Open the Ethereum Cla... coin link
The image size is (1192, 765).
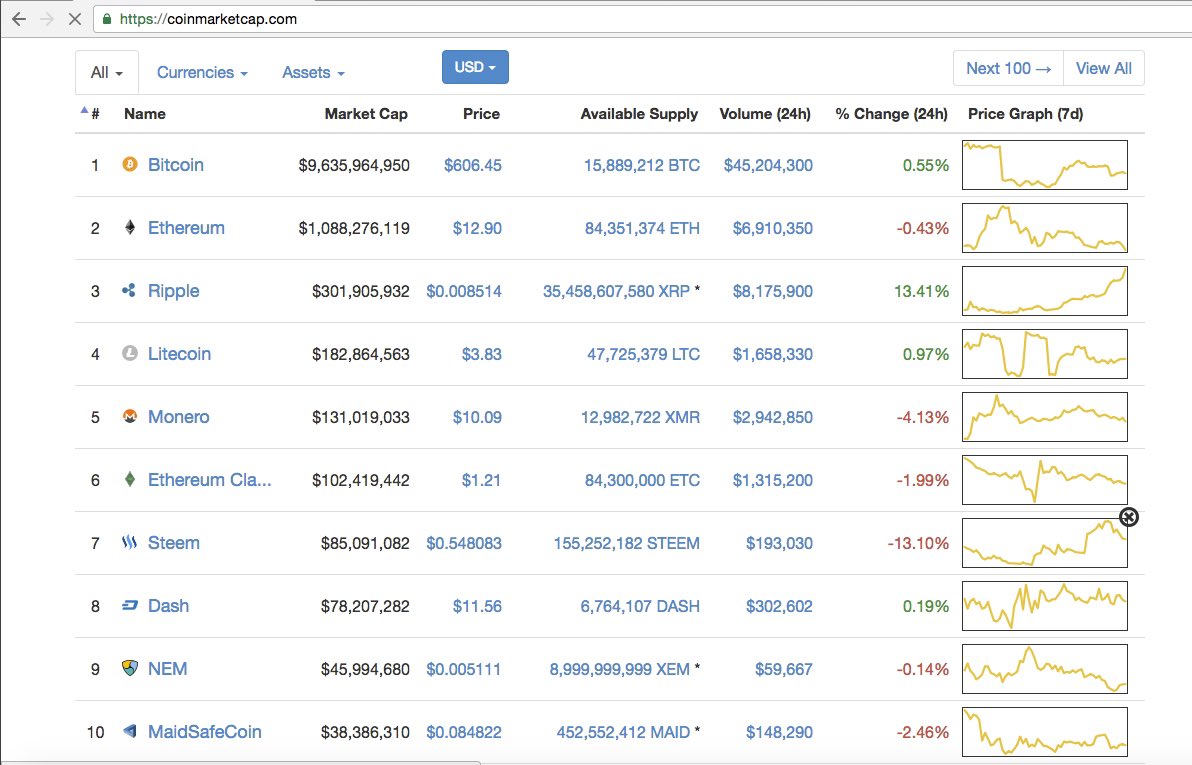(209, 481)
